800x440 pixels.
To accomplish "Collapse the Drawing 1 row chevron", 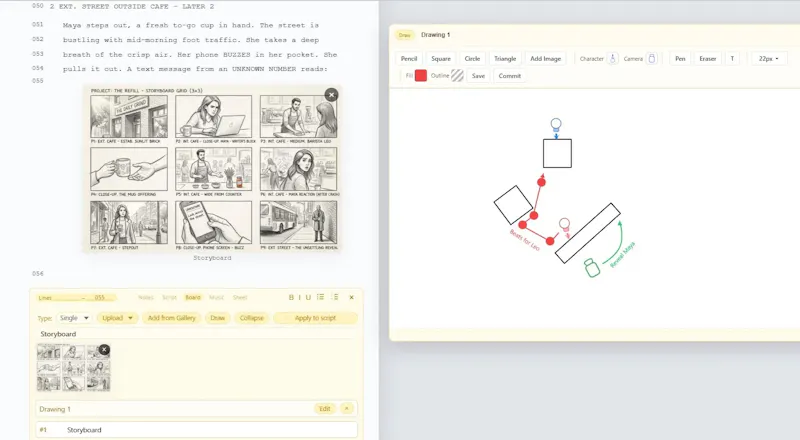I will point(346,409).
